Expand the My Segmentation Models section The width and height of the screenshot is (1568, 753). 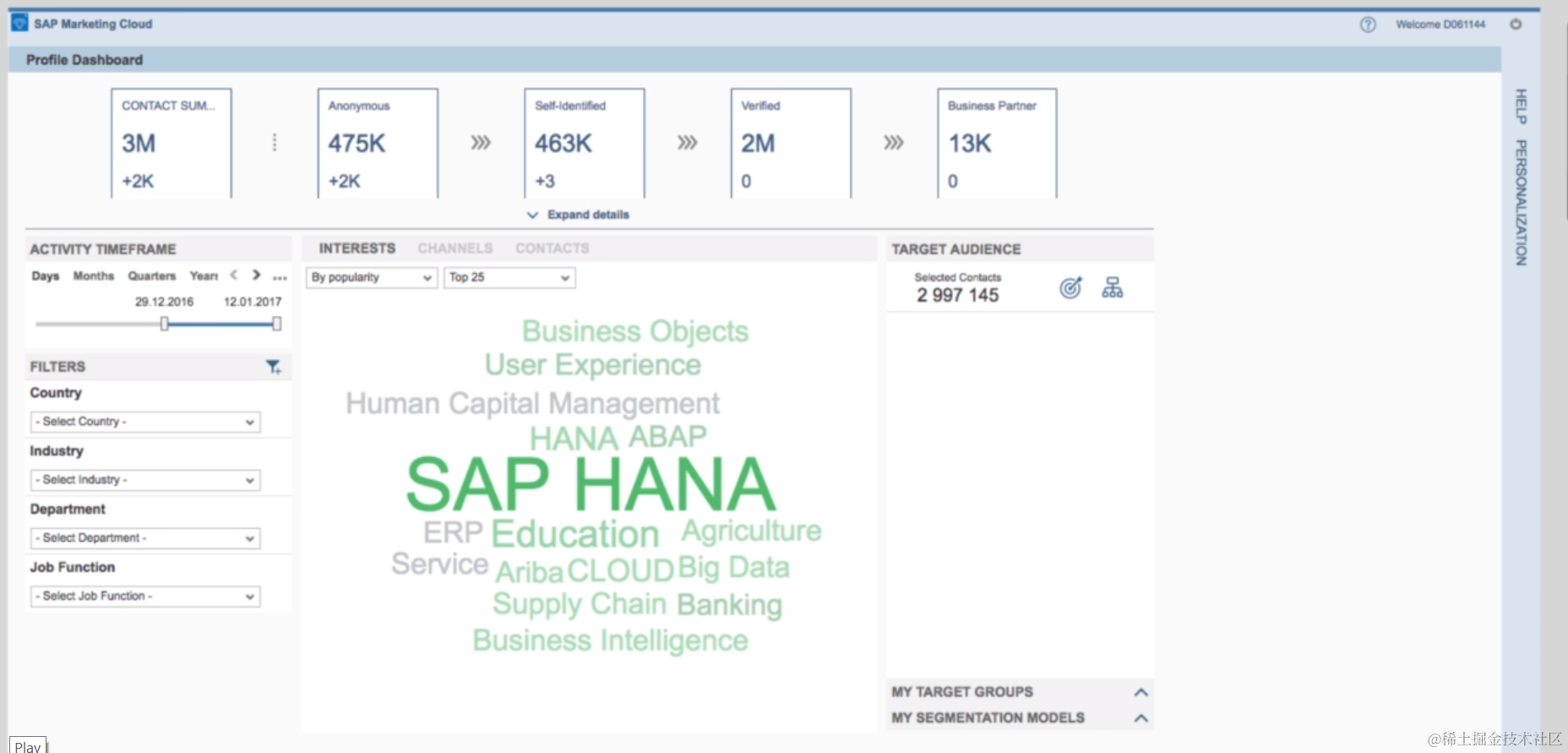pos(1141,718)
